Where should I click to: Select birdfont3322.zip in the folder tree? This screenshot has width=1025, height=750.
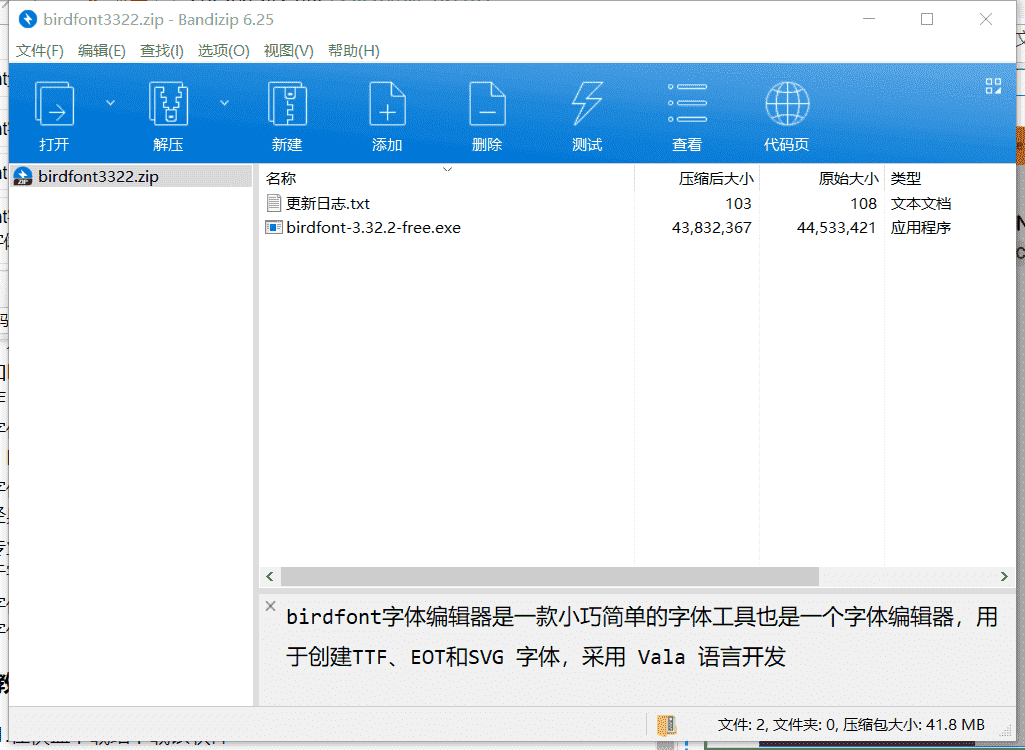[x=131, y=177]
